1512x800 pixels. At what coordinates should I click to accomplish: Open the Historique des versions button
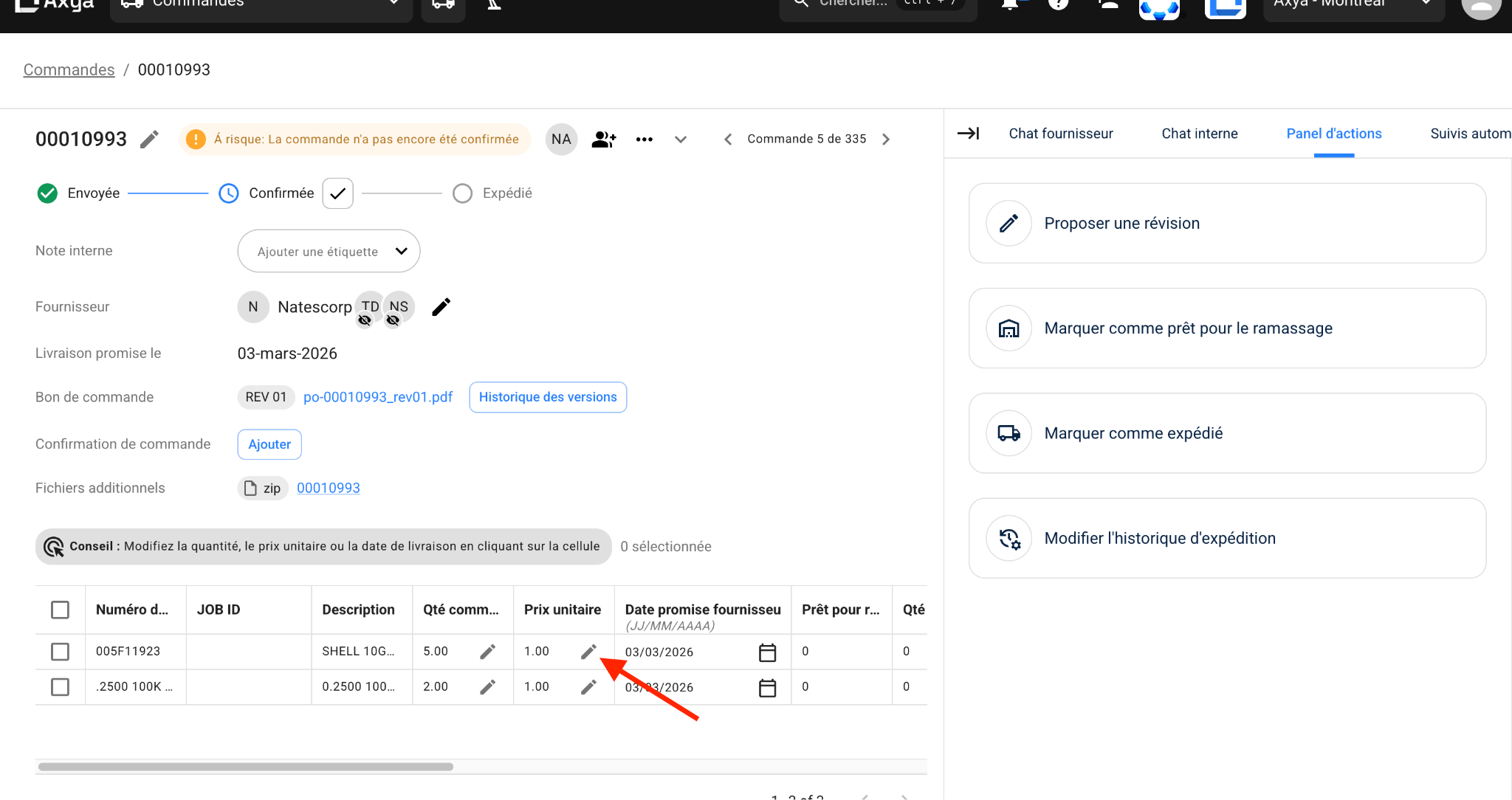pyautogui.click(x=547, y=397)
